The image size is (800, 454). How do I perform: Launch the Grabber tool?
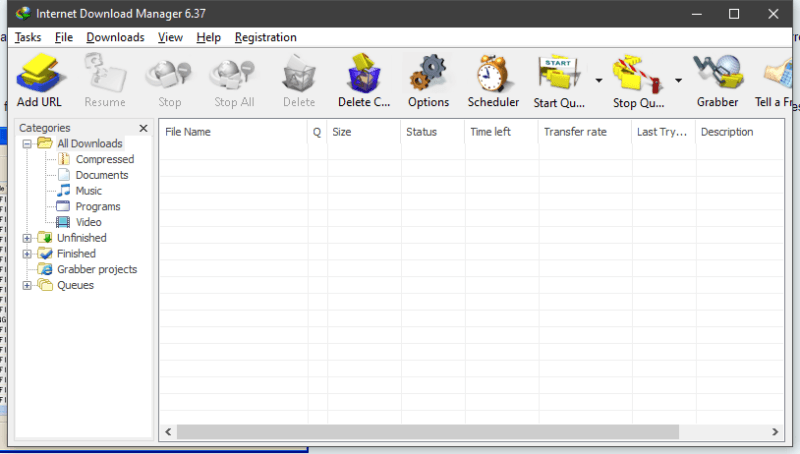717,76
